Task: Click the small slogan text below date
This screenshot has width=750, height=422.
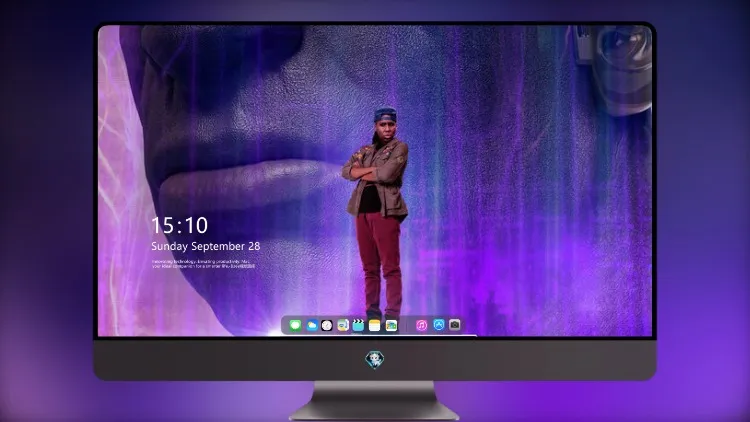Action: point(203,264)
